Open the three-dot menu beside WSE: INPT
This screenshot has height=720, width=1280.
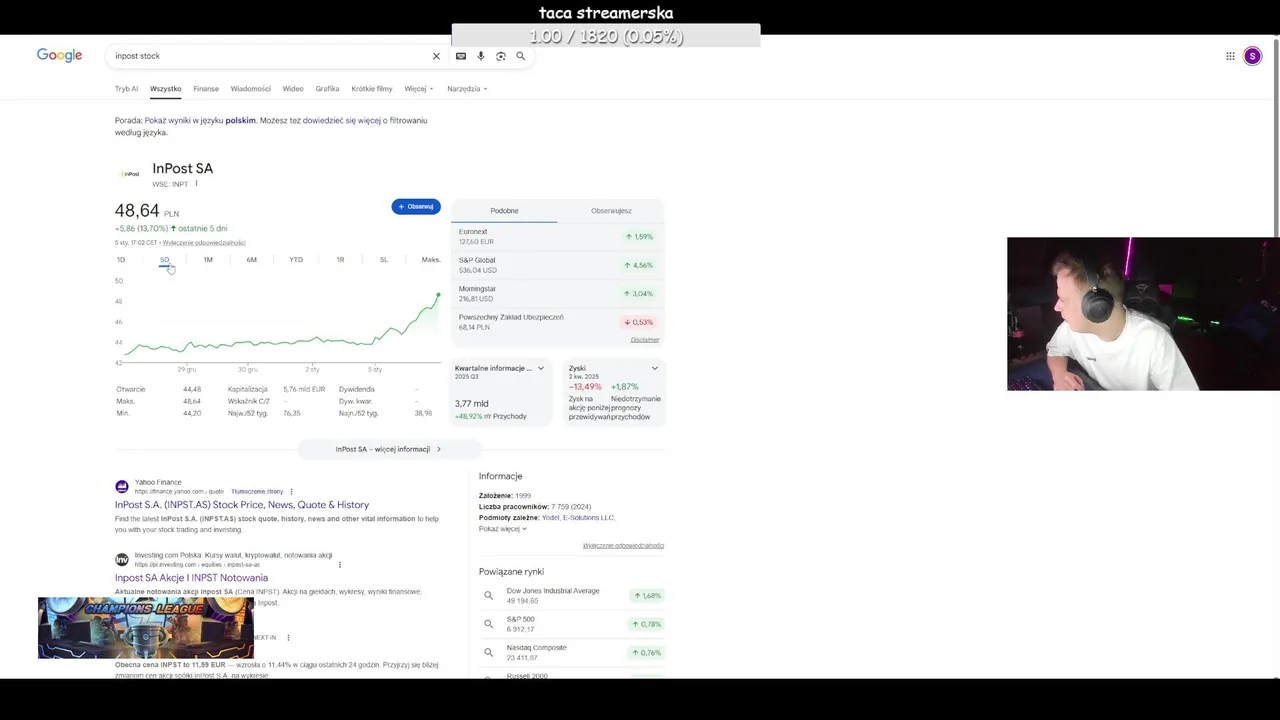pyautogui.click(x=196, y=184)
